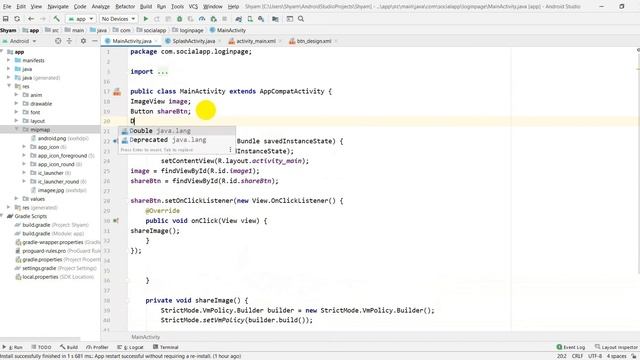Screen dimensions: 640x360
Task: Select Double java.lang completion suggestion
Action: click(x=177, y=131)
